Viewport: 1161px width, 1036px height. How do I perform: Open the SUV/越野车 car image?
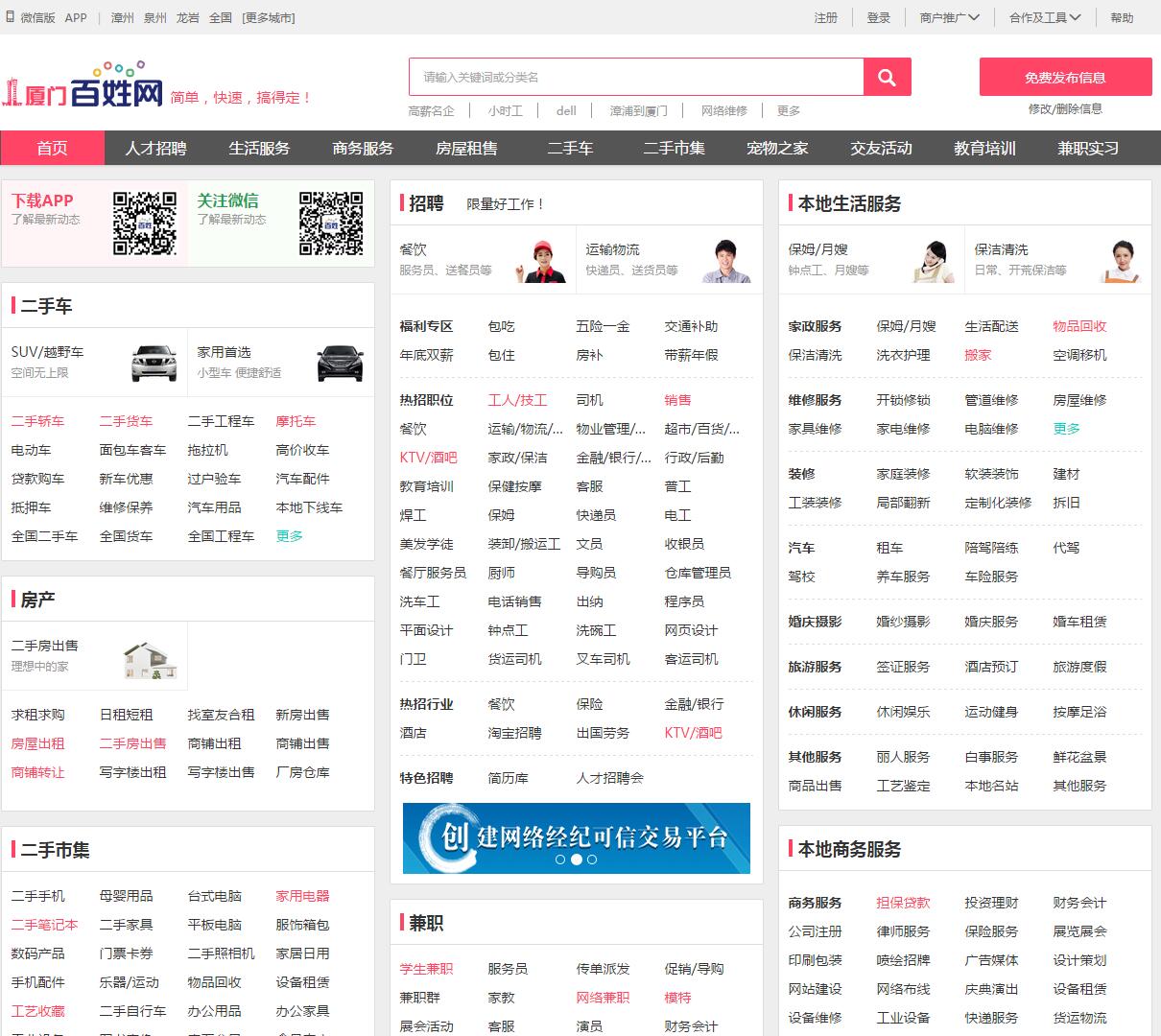click(154, 363)
